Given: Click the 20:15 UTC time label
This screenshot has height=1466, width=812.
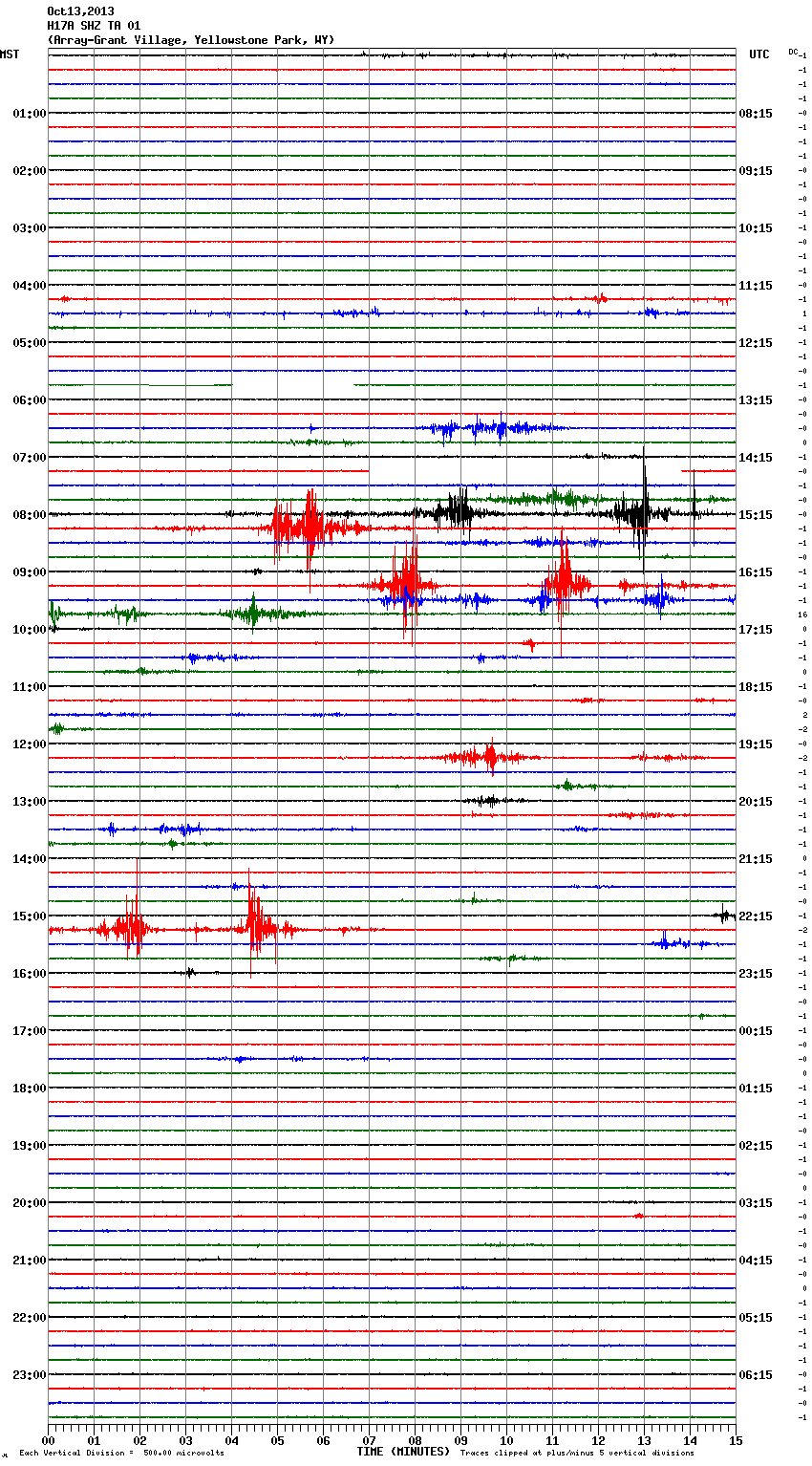Looking at the screenshot, I should coord(756,802).
